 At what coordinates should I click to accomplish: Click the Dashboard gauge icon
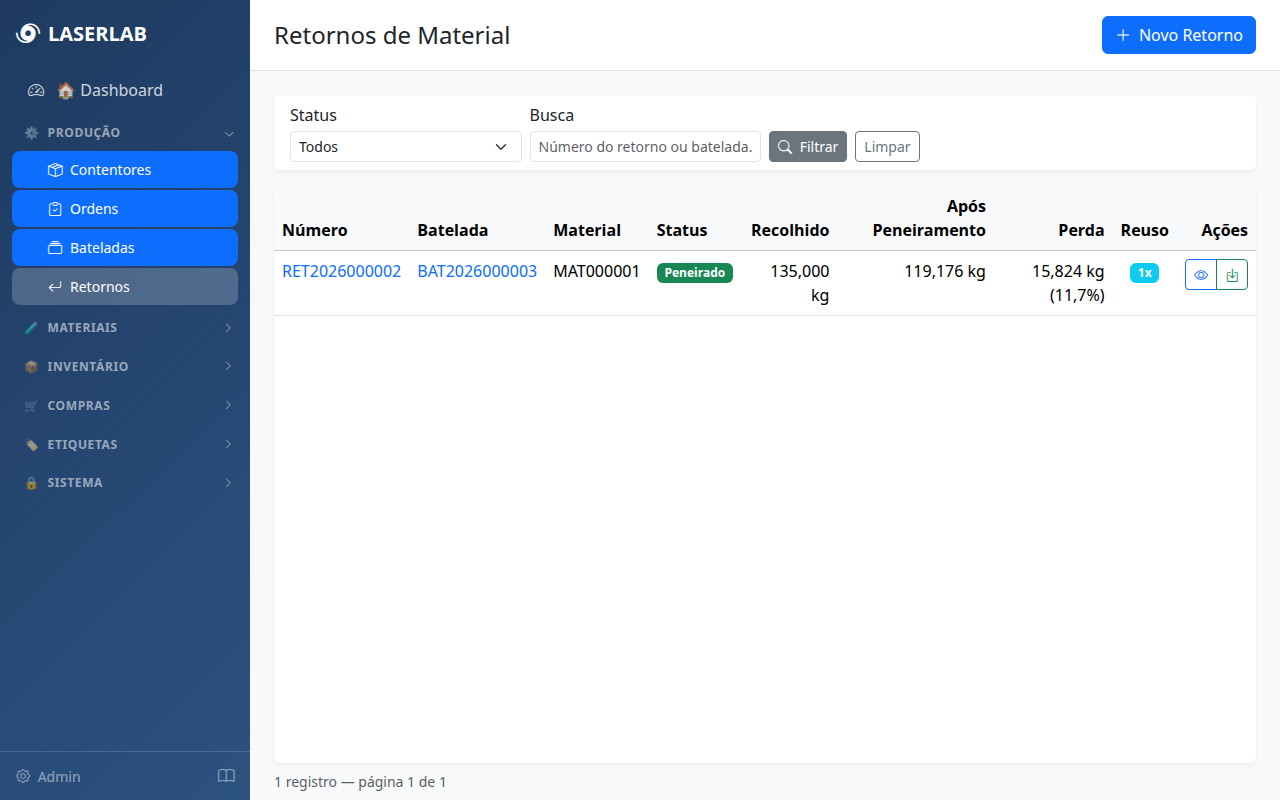36,90
